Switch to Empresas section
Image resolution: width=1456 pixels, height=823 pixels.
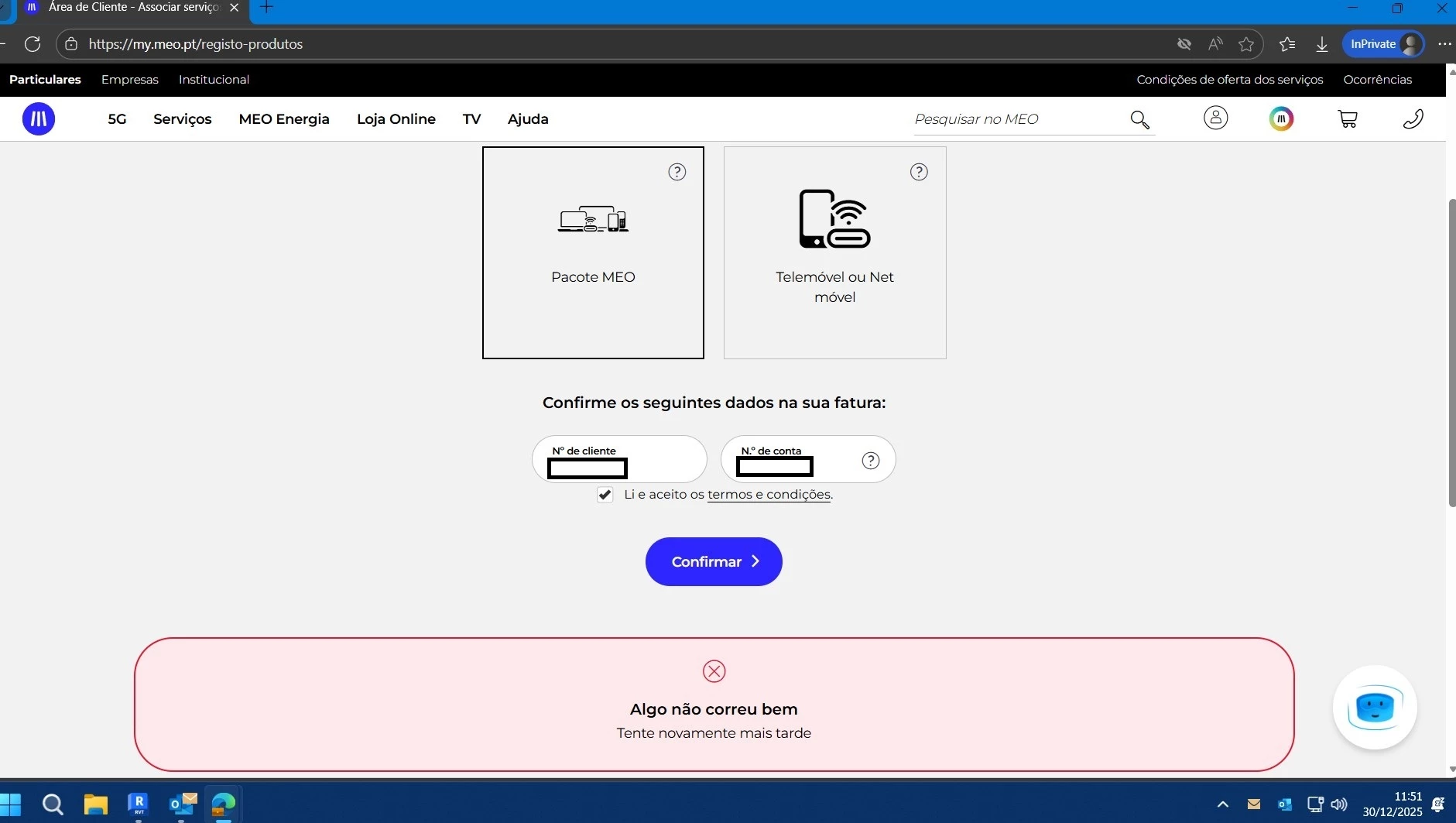(x=130, y=80)
